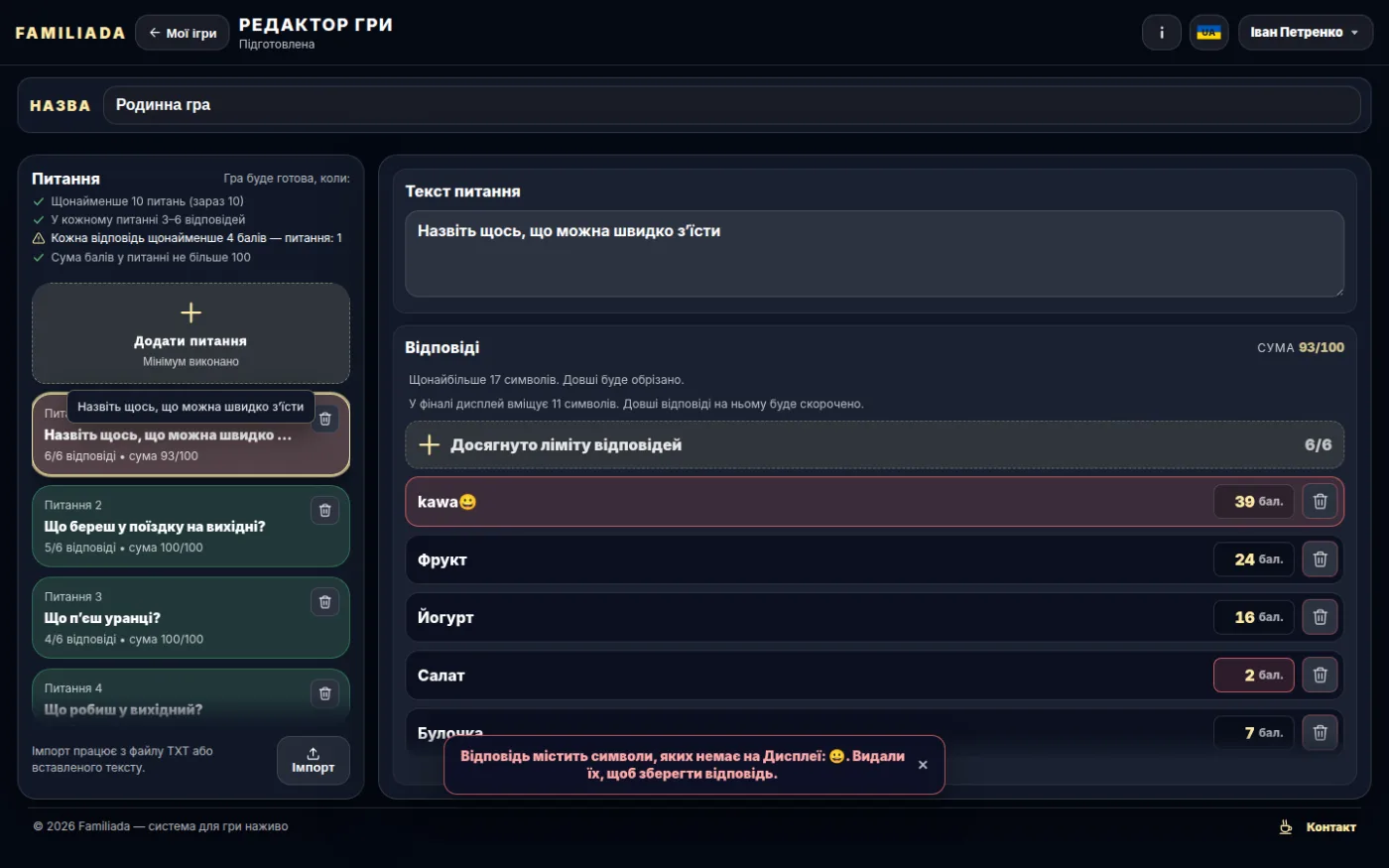Edit the 39 бал. score field
Screen dimensions: 1389x868
pos(1253,501)
